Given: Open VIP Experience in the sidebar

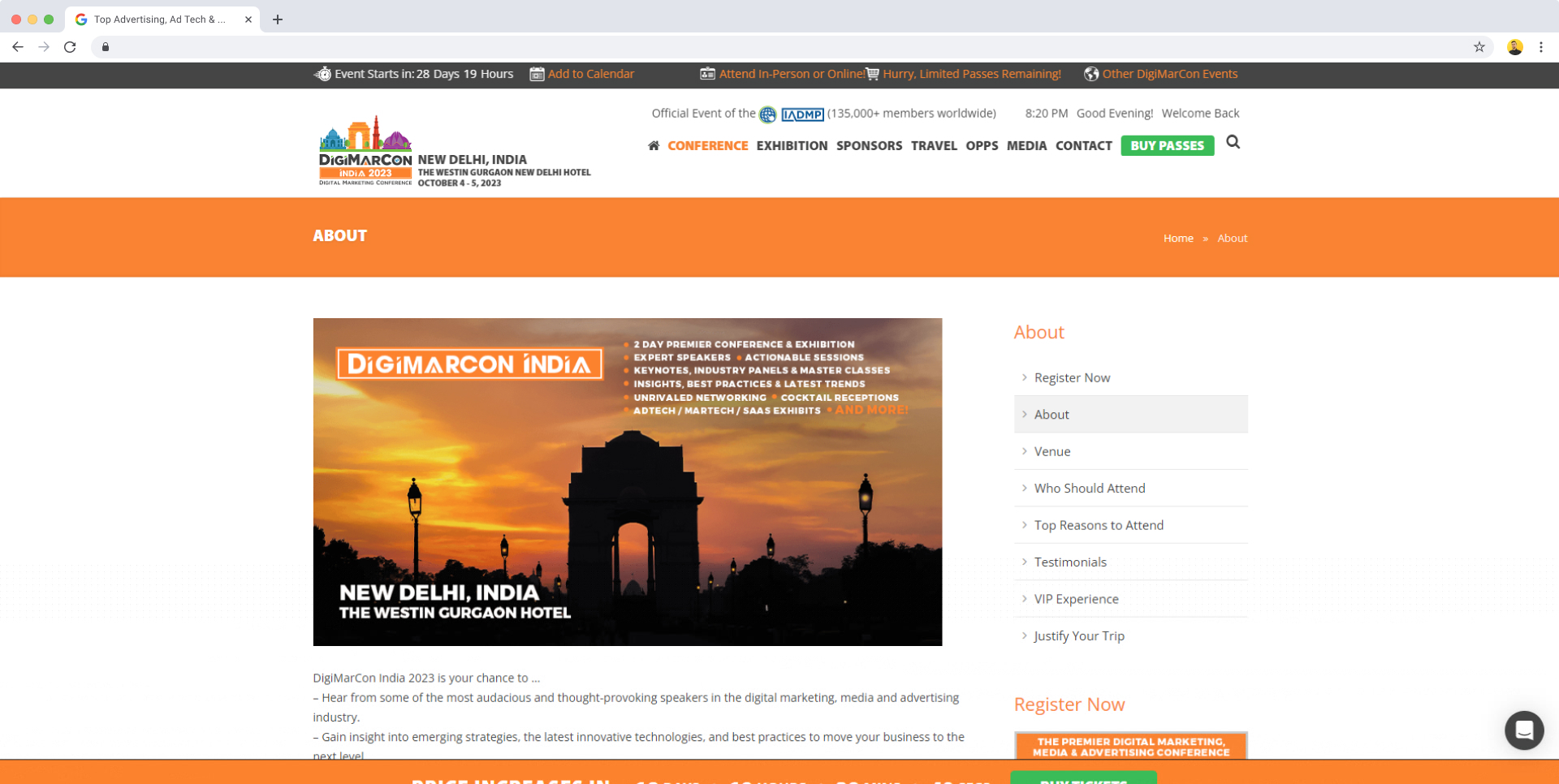Looking at the screenshot, I should (x=1077, y=600).
